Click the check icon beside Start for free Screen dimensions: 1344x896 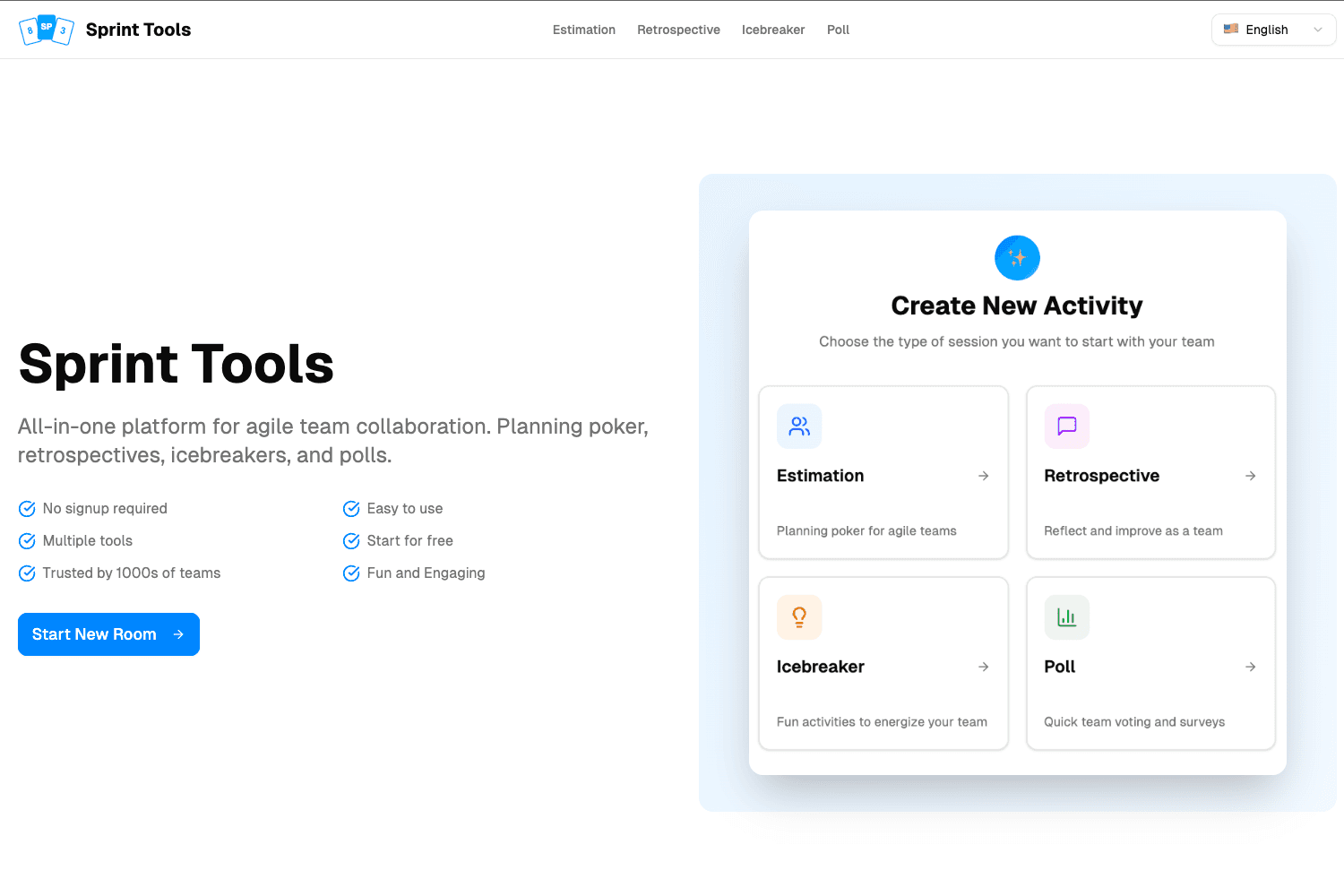pyautogui.click(x=351, y=541)
